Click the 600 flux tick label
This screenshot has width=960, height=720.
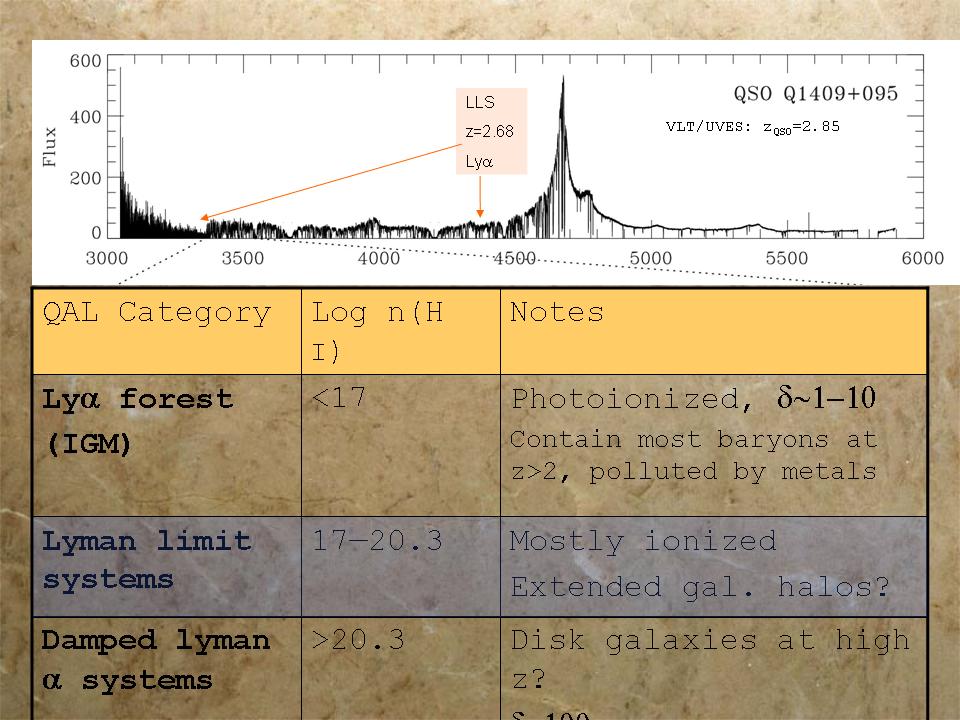[x=85, y=62]
